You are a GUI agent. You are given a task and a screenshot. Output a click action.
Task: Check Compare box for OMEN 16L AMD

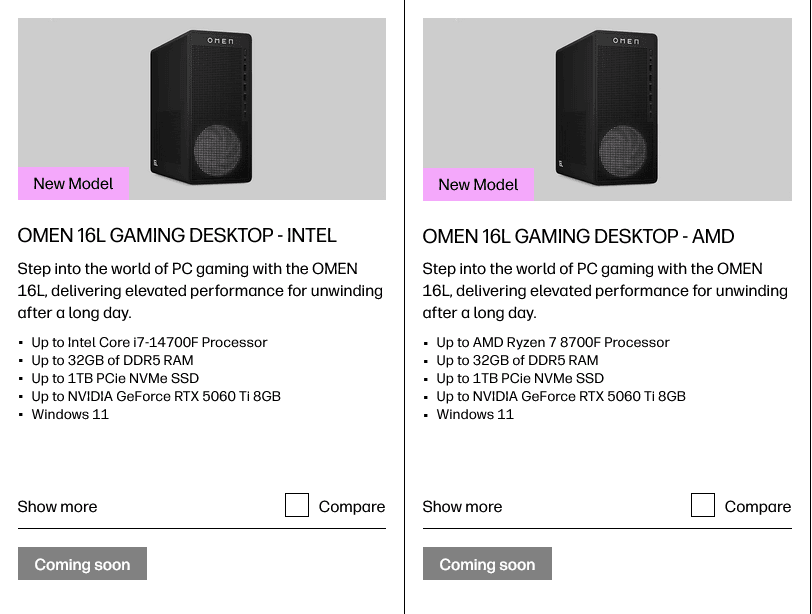(x=703, y=505)
